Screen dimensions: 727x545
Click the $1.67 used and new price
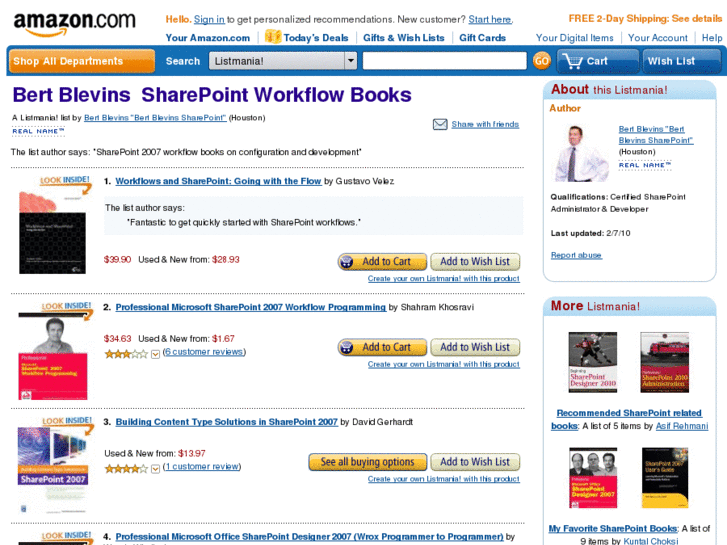[223, 339]
